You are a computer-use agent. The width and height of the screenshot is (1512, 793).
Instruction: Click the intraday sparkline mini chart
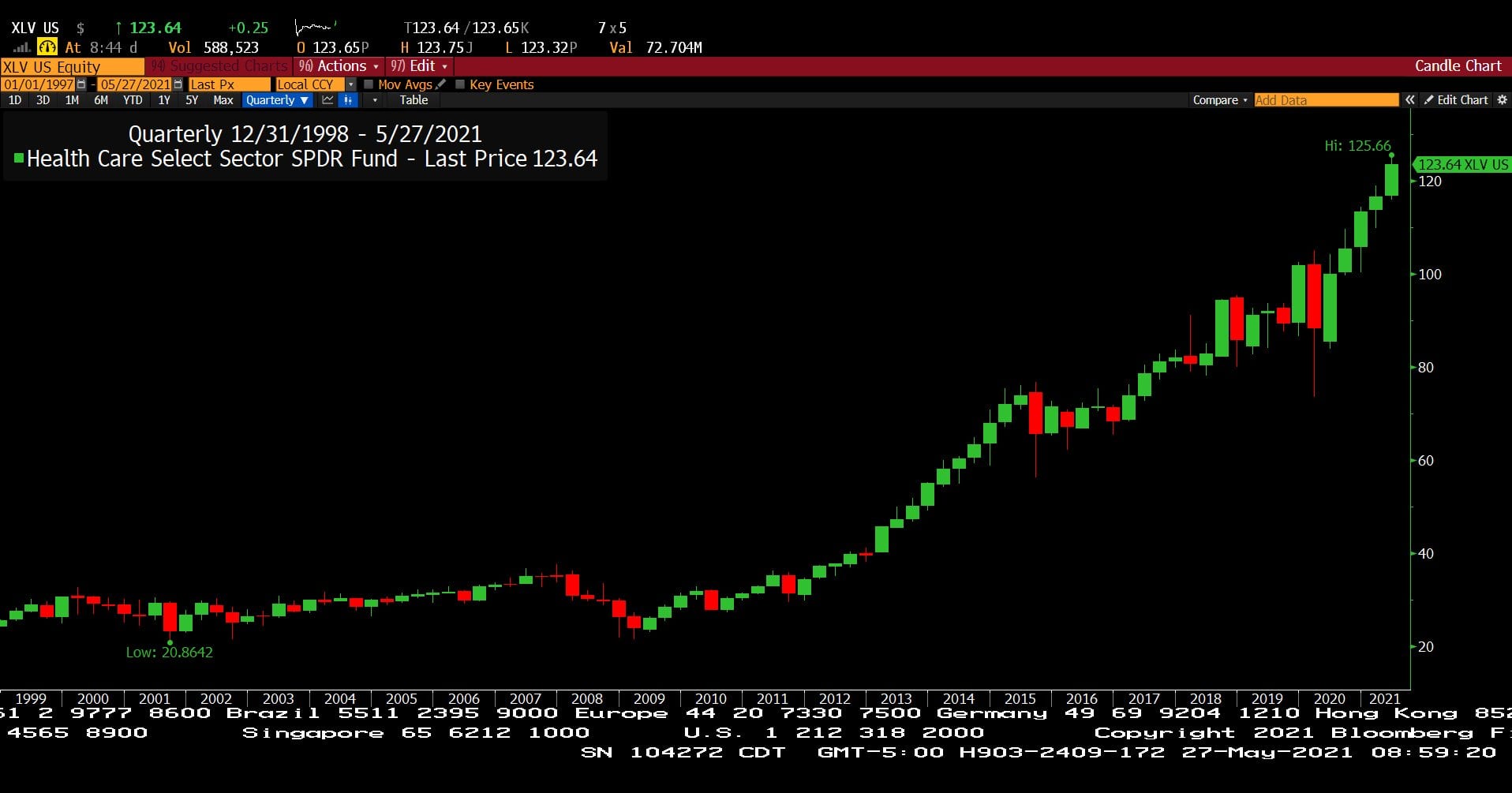316,28
